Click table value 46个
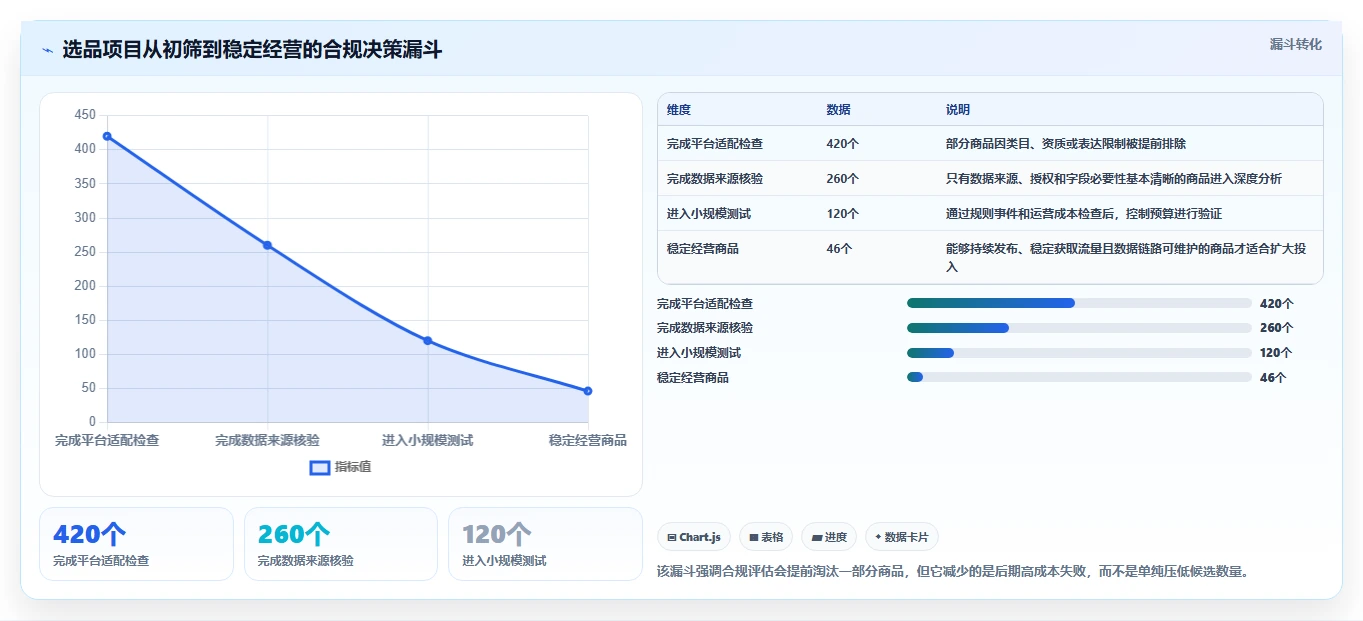 pos(840,249)
